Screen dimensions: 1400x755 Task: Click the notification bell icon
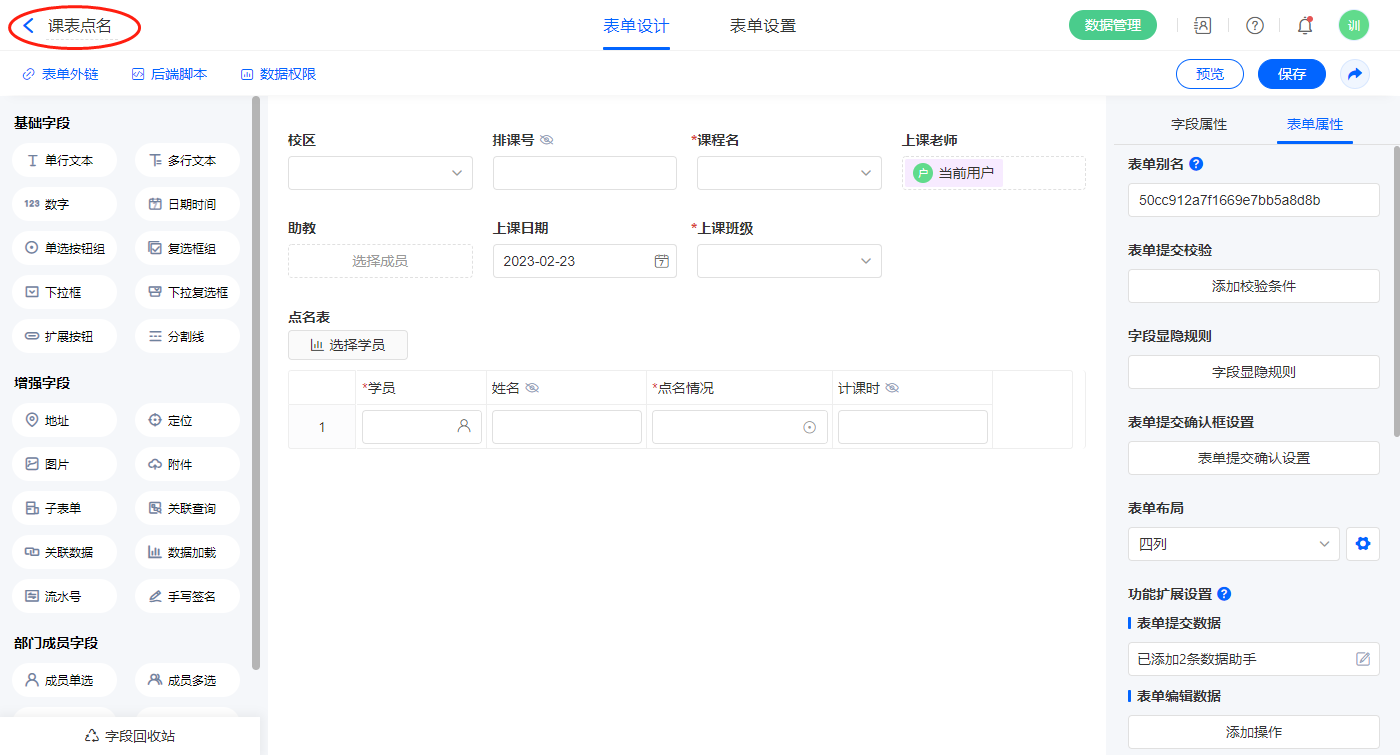click(1305, 26)
